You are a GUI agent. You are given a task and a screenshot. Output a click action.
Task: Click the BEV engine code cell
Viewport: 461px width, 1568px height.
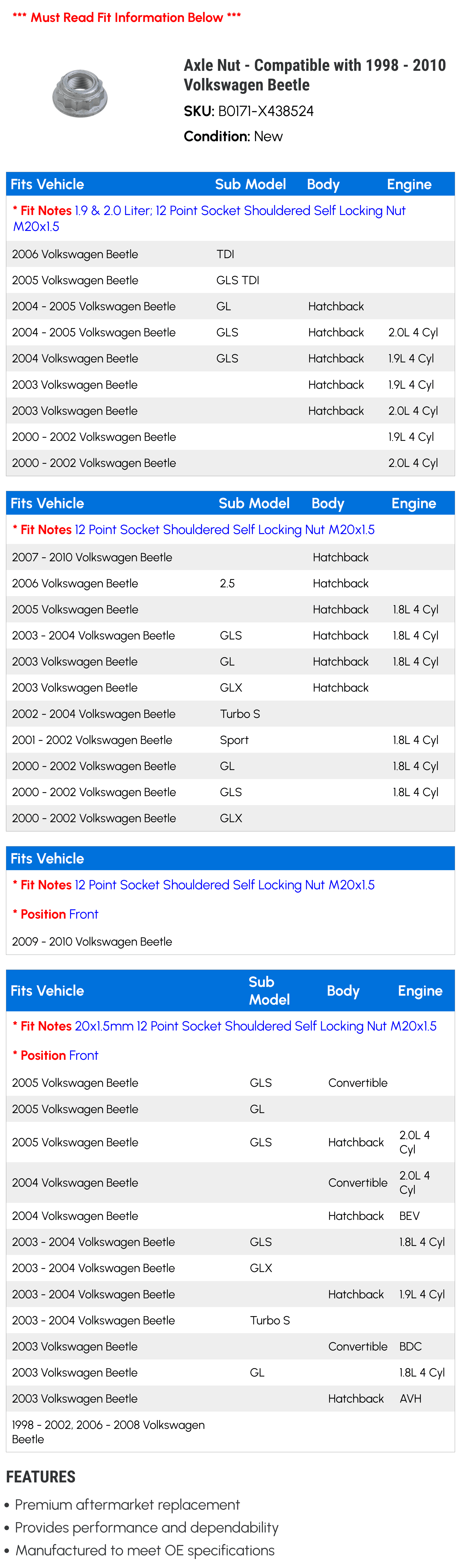coord(409,1216)
